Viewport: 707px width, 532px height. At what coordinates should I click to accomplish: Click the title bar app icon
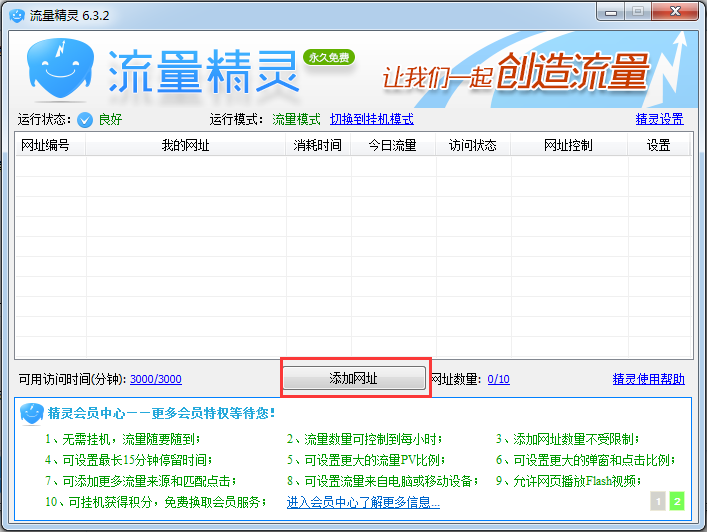pos(17,15)
